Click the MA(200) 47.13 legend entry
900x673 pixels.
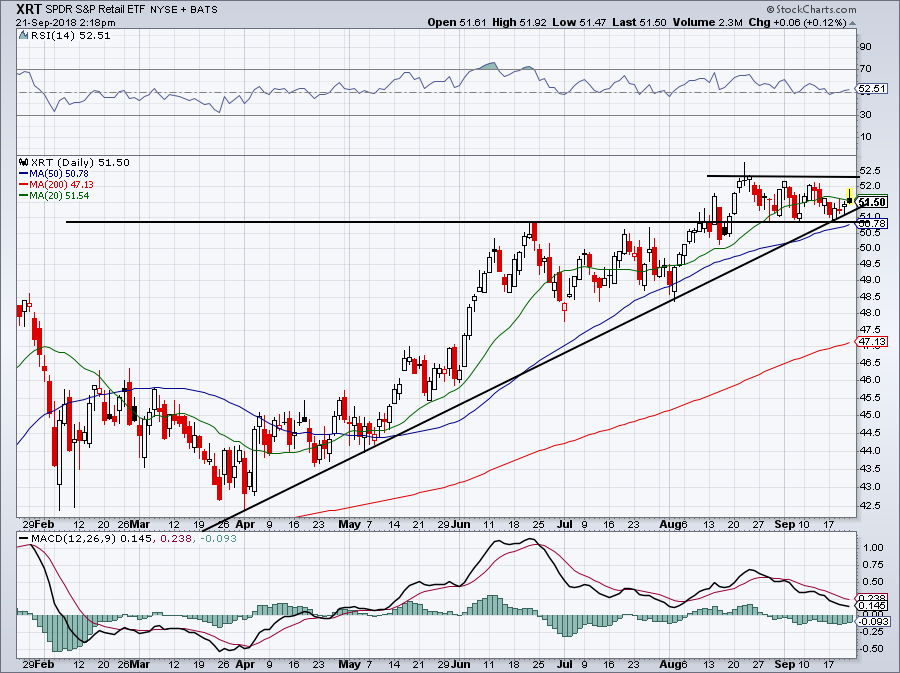(x=61, y=184)
